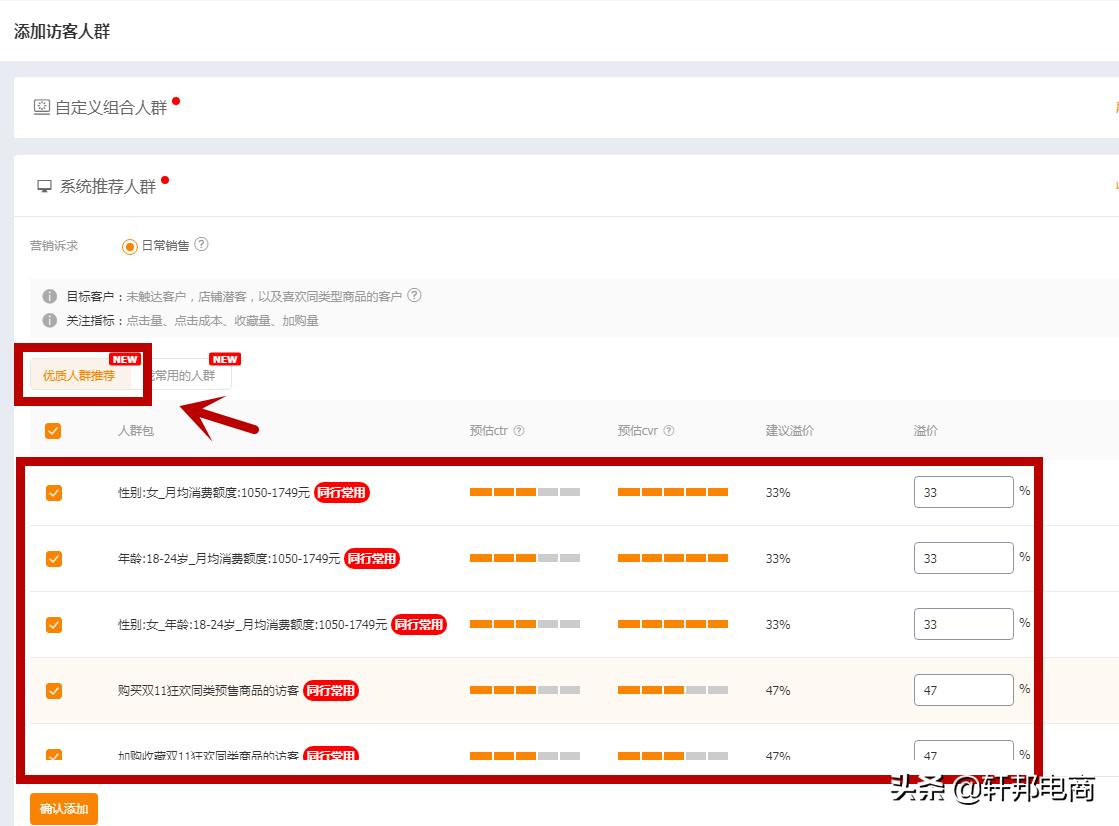Click the info icon before 关注指标
Image resolution: width=1119 pixels, height=826 pixels.
(49, 321)
